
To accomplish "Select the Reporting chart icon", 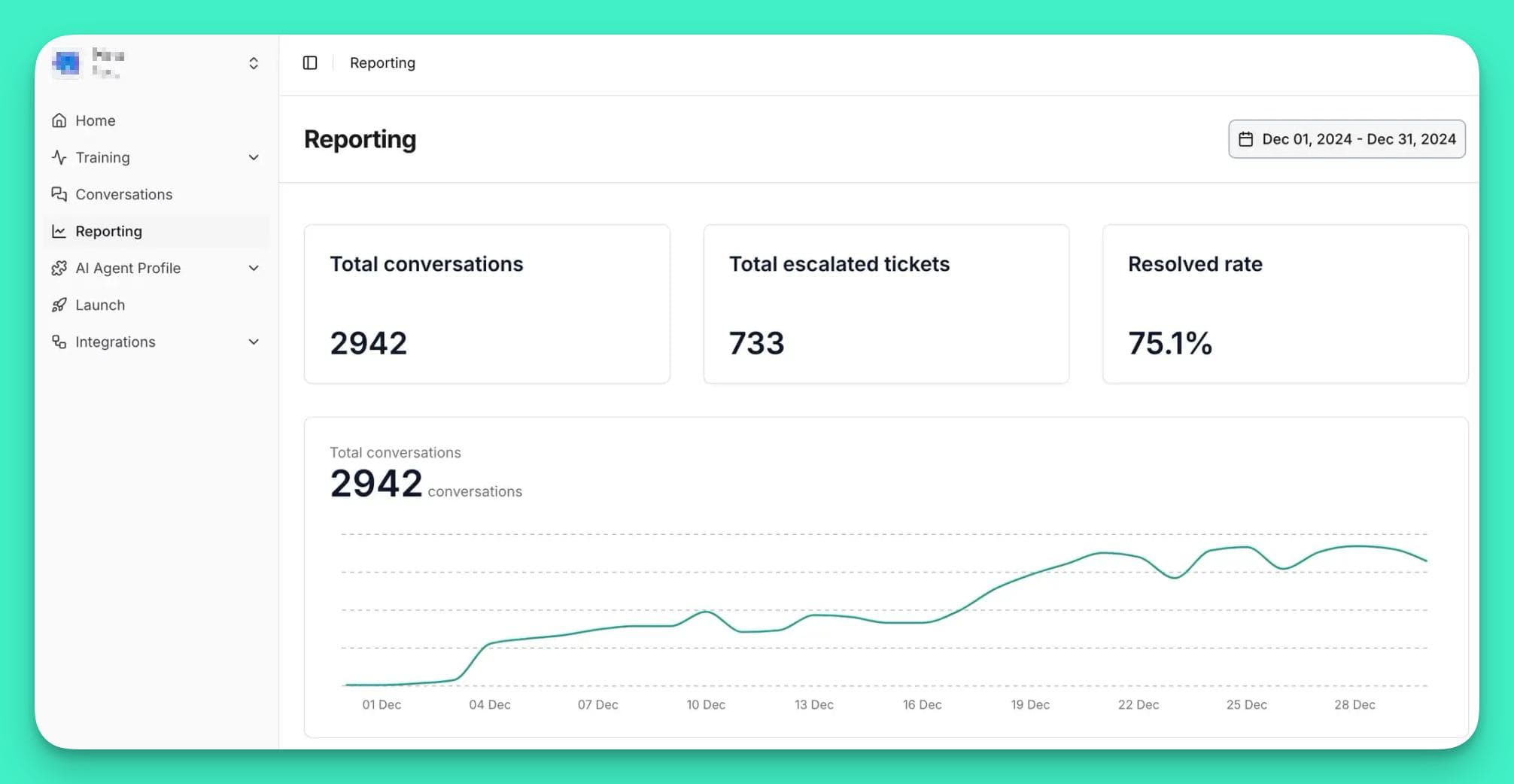I will point(59,231).
